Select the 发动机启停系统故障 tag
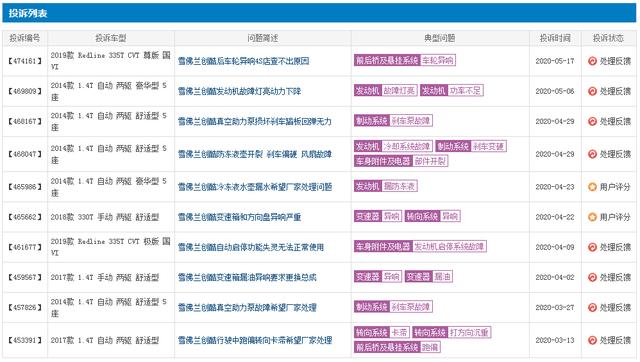Viewport: 640px width, 362px height. tap(449, 247)
